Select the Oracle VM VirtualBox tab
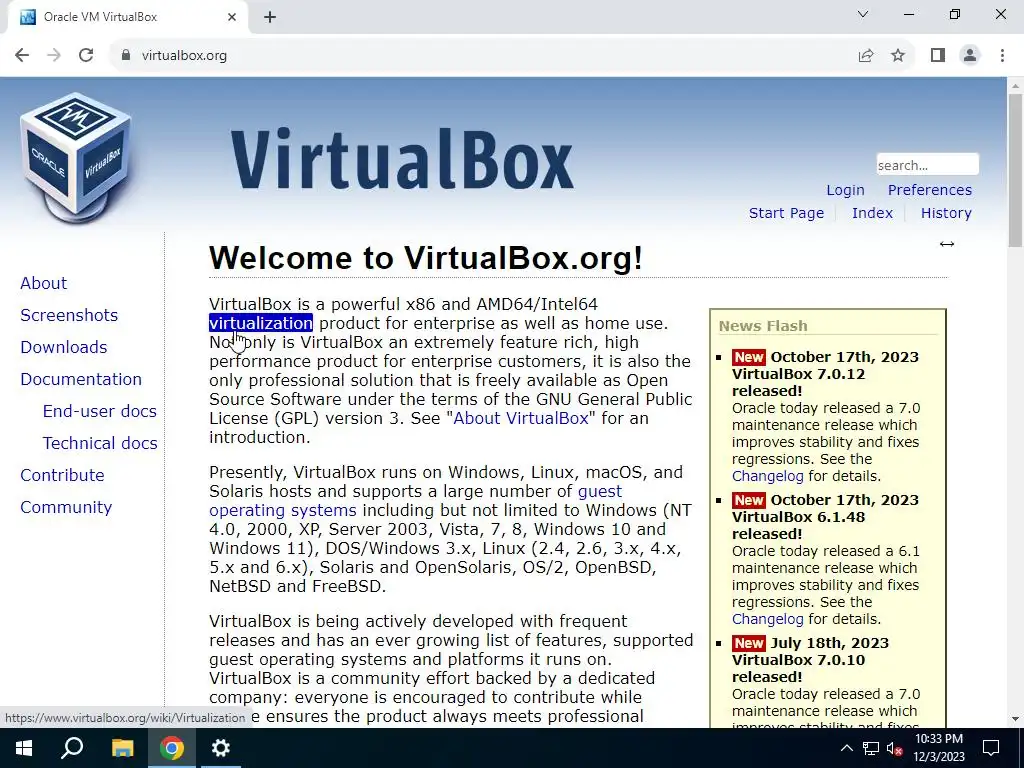This screenshot has height=768, width=1024. [x=127, y=17]
